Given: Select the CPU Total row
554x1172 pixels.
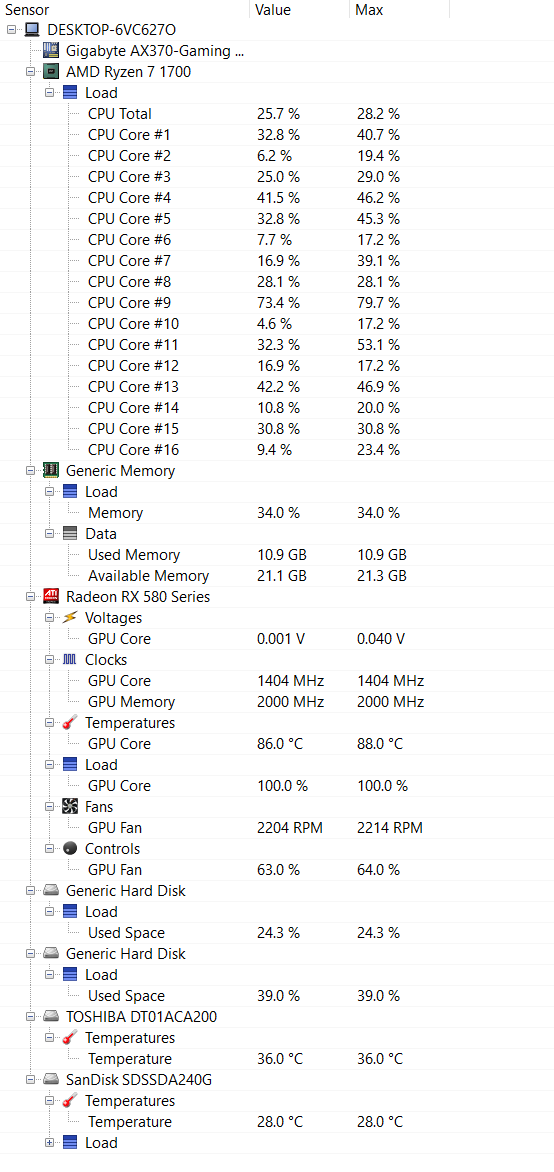Looking at the screenshot, I should [x=277, y=114].
